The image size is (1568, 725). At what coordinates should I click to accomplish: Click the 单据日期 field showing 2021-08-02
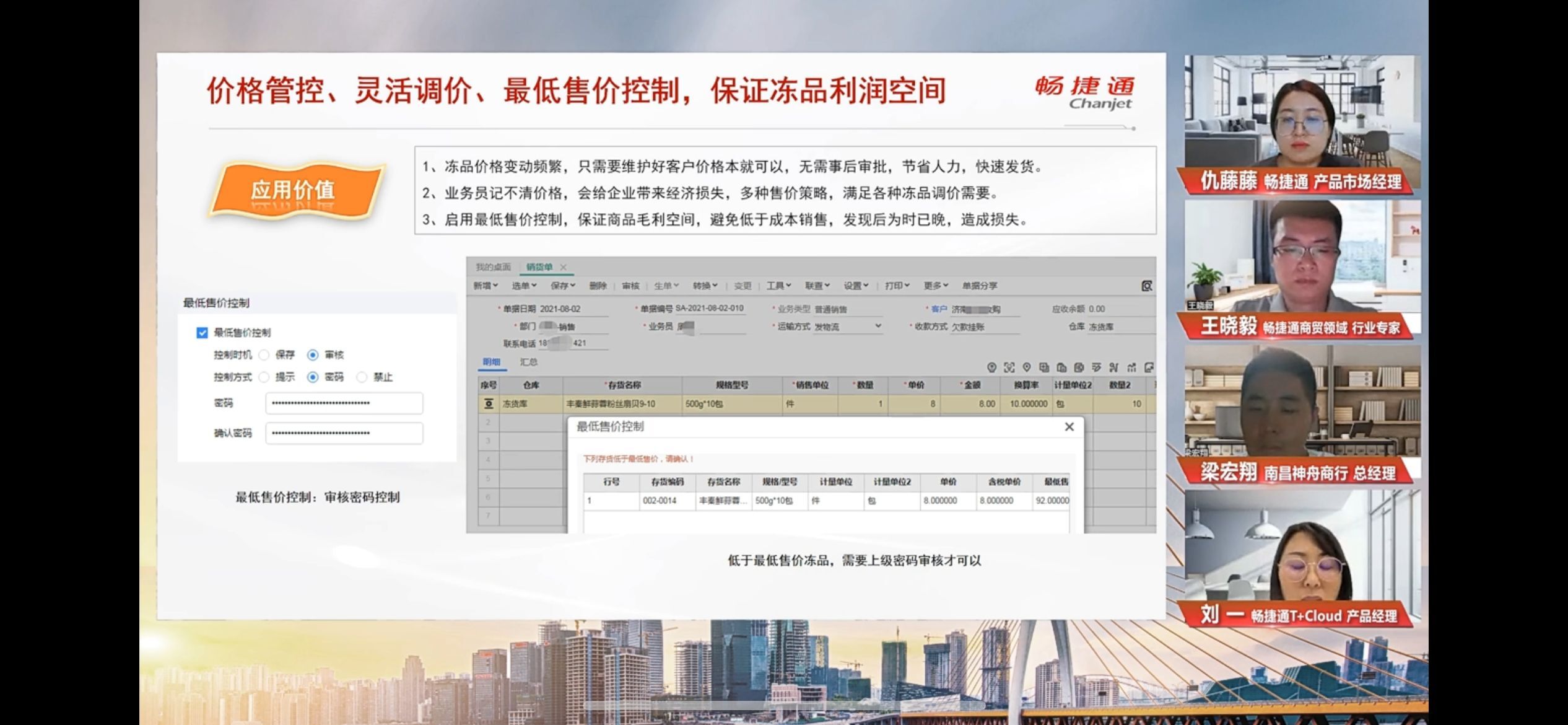pos(573,309)
